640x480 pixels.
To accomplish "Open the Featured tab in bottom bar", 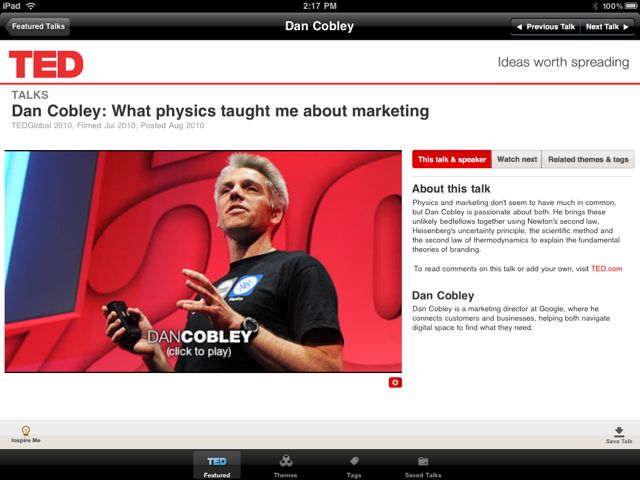I will (217, 466).
